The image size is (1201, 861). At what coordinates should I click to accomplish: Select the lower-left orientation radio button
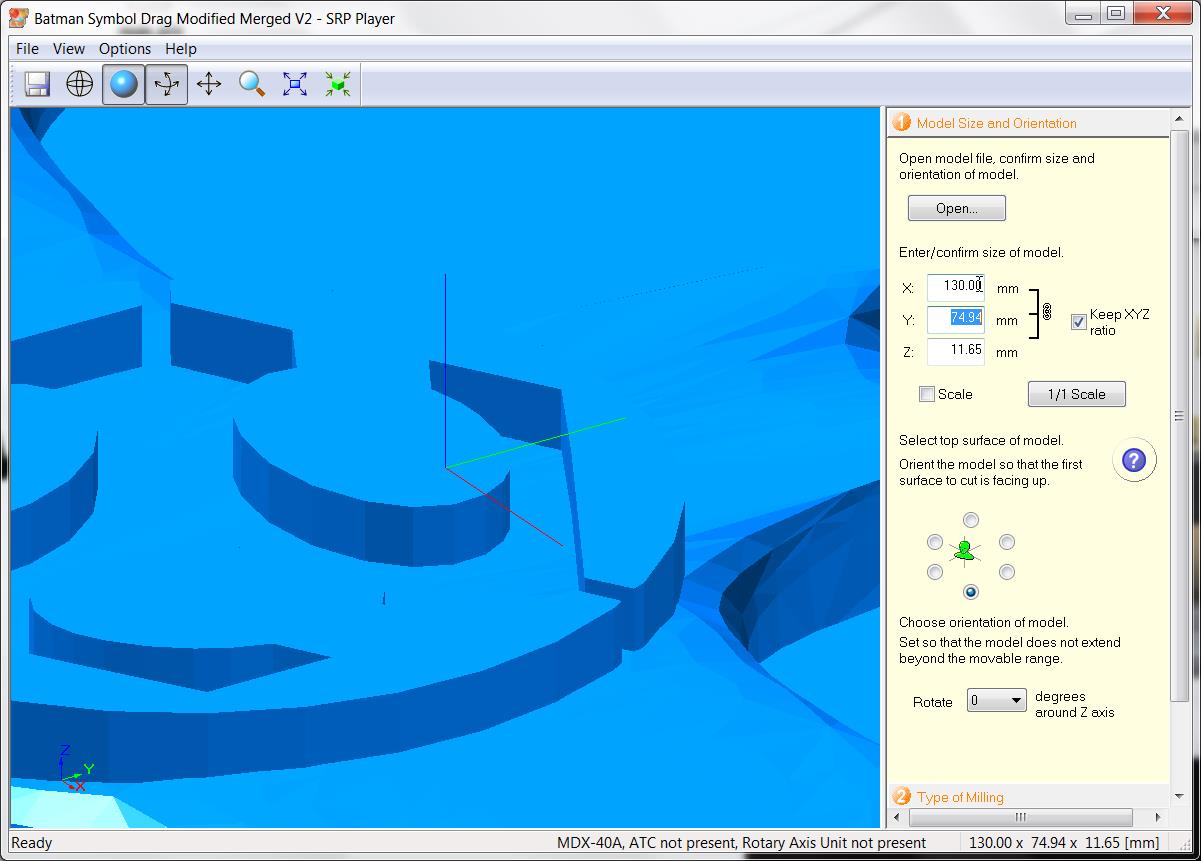click(x=934, y=572)
